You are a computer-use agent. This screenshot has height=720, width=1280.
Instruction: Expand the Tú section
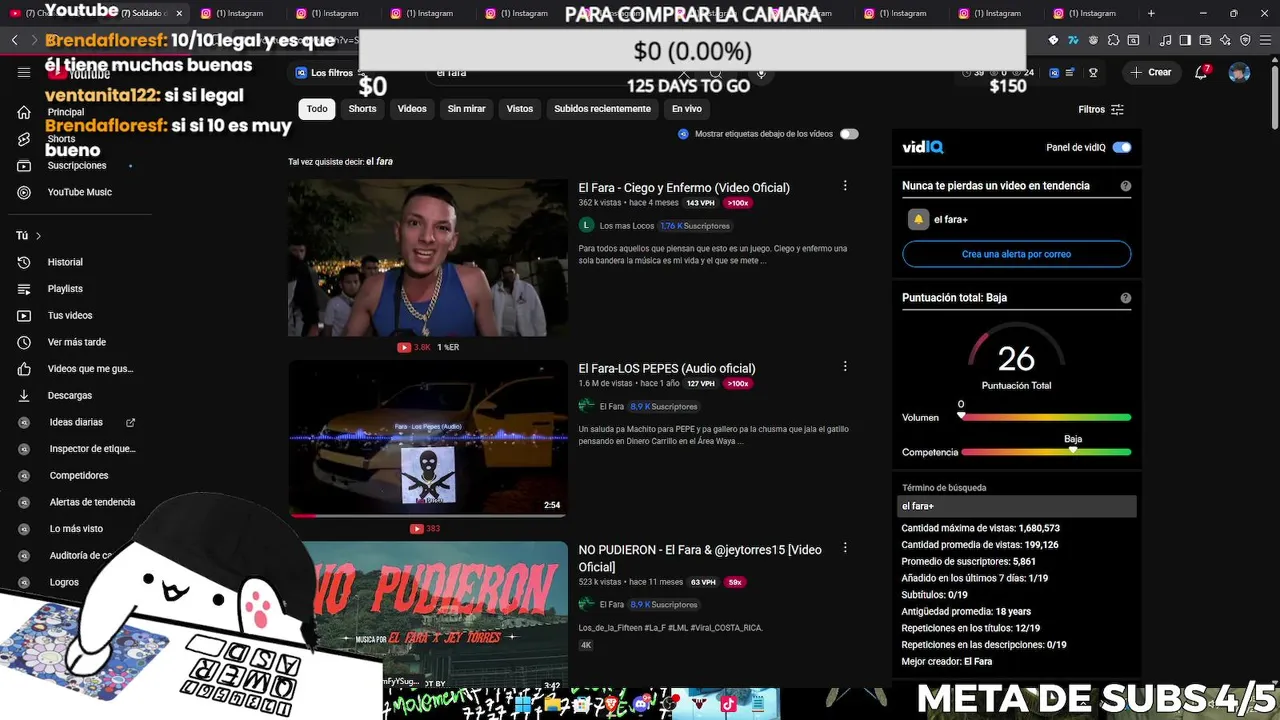[29, 236]
